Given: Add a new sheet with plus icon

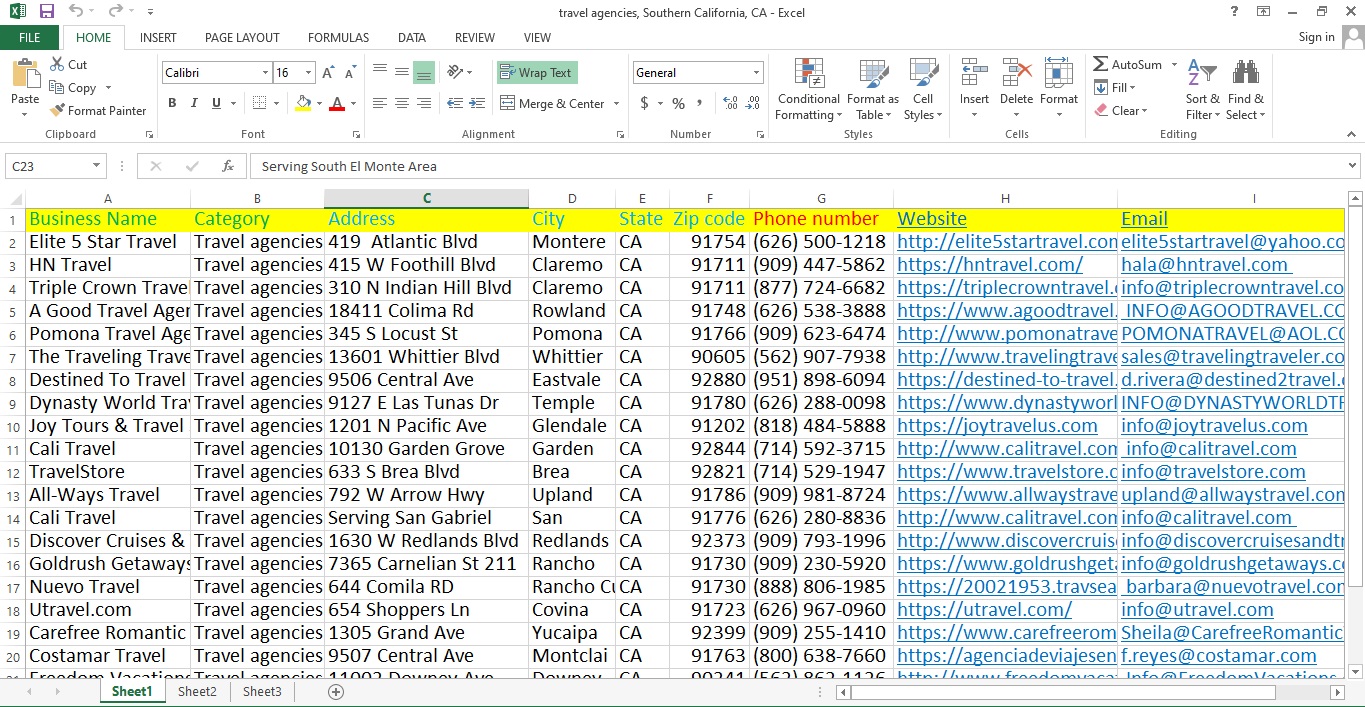Looking at the screenshot, I should point(336,692).
